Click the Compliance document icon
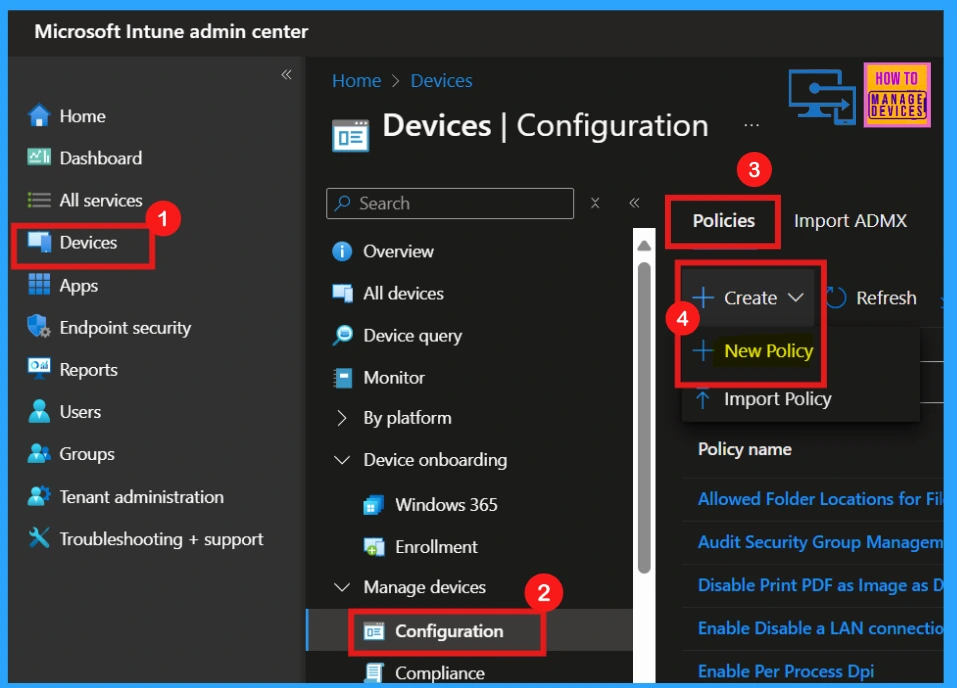The width and height of the screenshot is (957, 688). click(374, 673)
